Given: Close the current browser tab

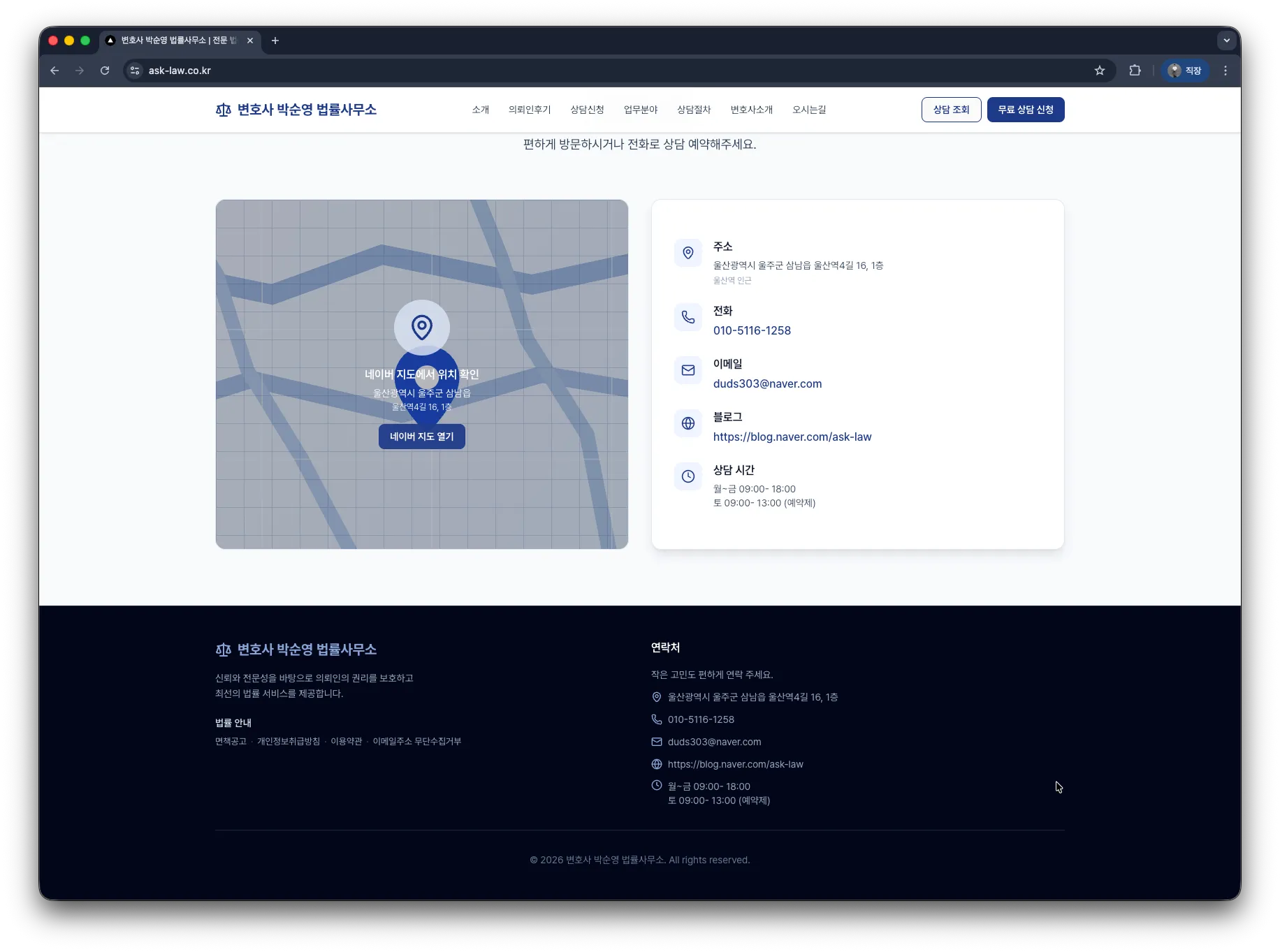Looking at the screenshot, I should (x=250, y=41).
